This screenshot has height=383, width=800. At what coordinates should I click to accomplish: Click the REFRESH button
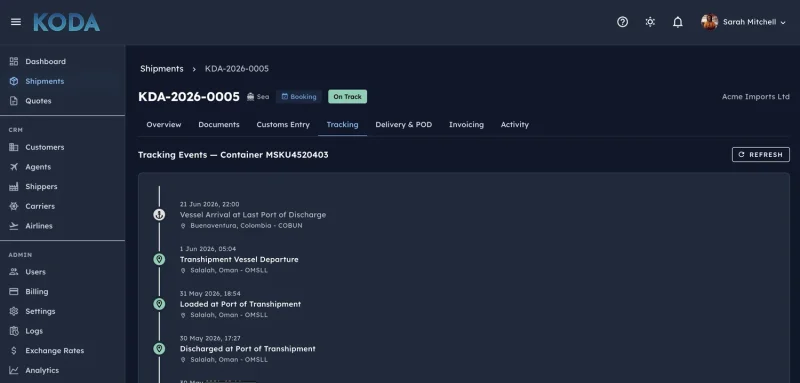point(761,155)
